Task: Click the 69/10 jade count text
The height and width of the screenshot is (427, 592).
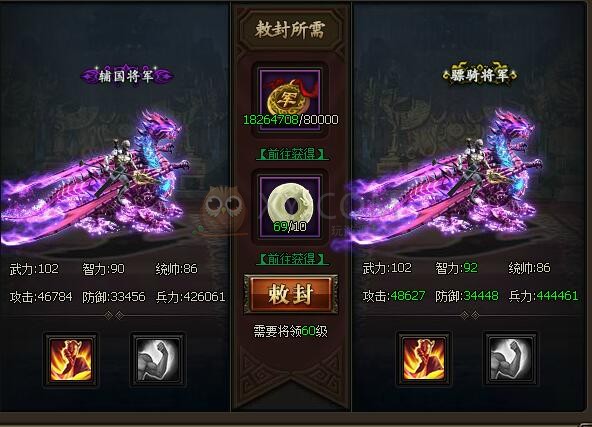Action: pos(290,227)
